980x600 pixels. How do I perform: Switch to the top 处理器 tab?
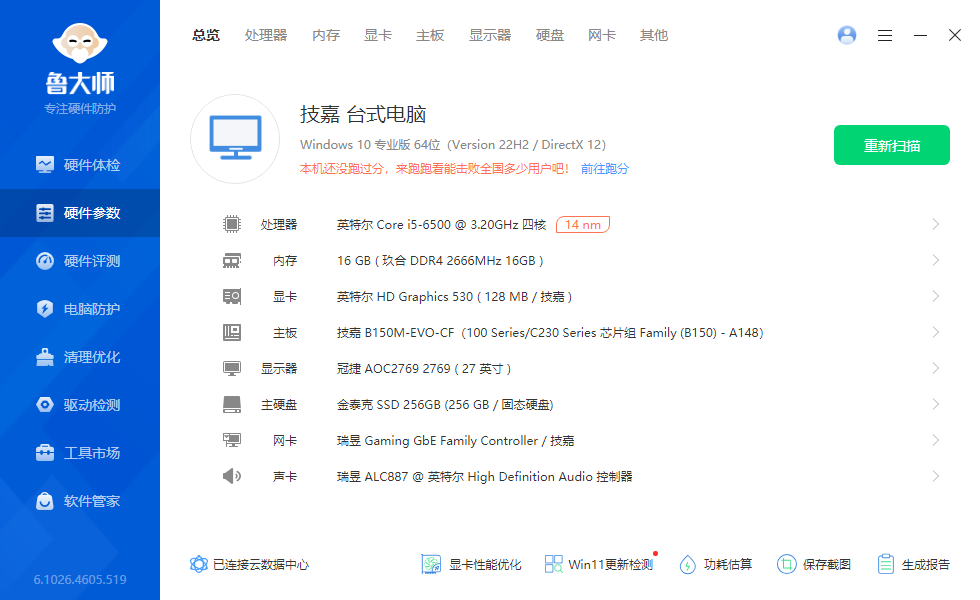266,36
